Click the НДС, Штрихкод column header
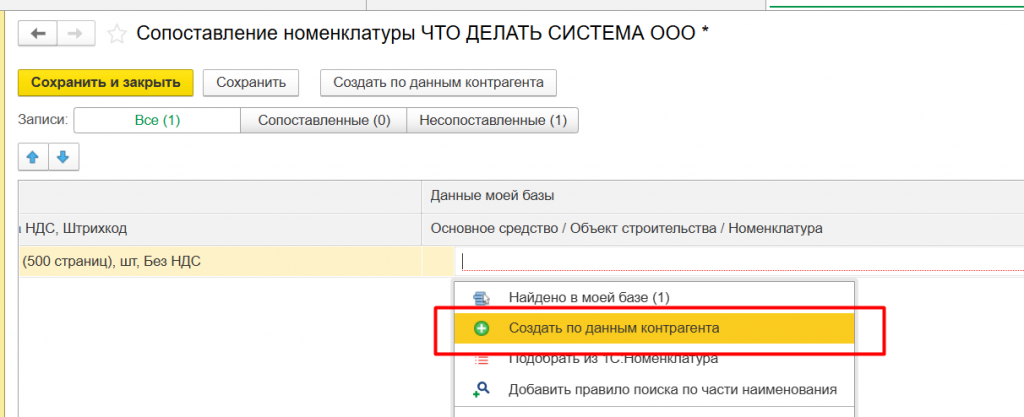This screenshot has height=417, width=1024. [x=220, y=229]
